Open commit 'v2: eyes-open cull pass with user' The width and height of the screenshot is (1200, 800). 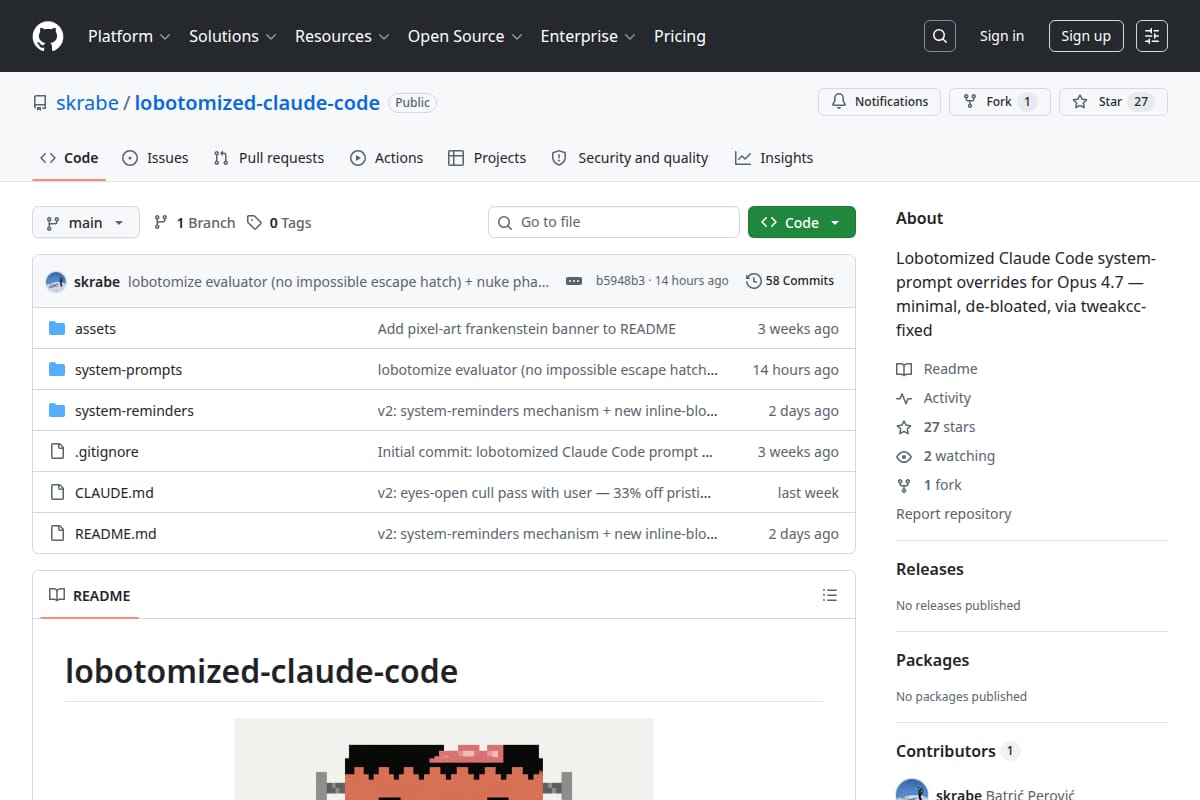(x=545, y=493)
